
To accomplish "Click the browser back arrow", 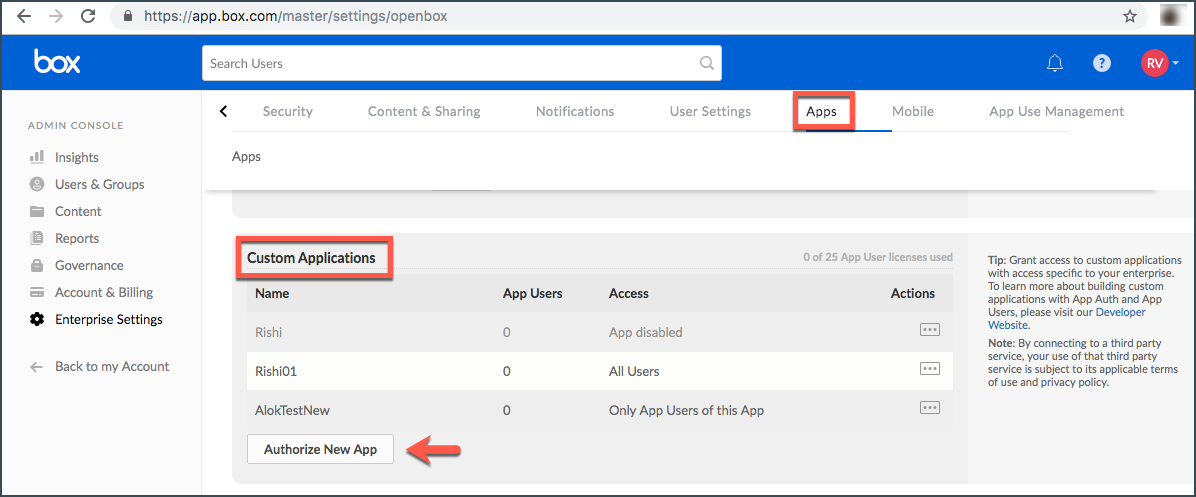I will 24,16.
